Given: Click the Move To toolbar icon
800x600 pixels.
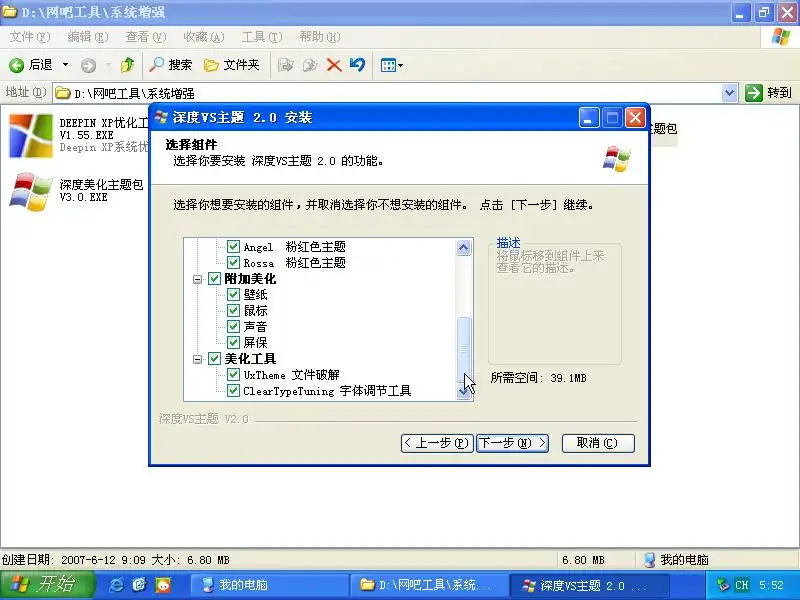Looking at the screenshot, I should click(x=286, y=65).
